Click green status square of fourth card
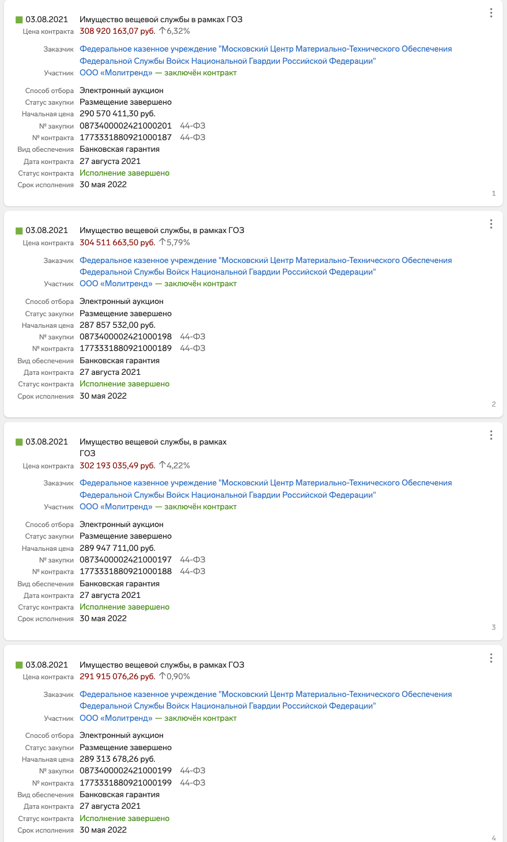 tap(19, 665)
